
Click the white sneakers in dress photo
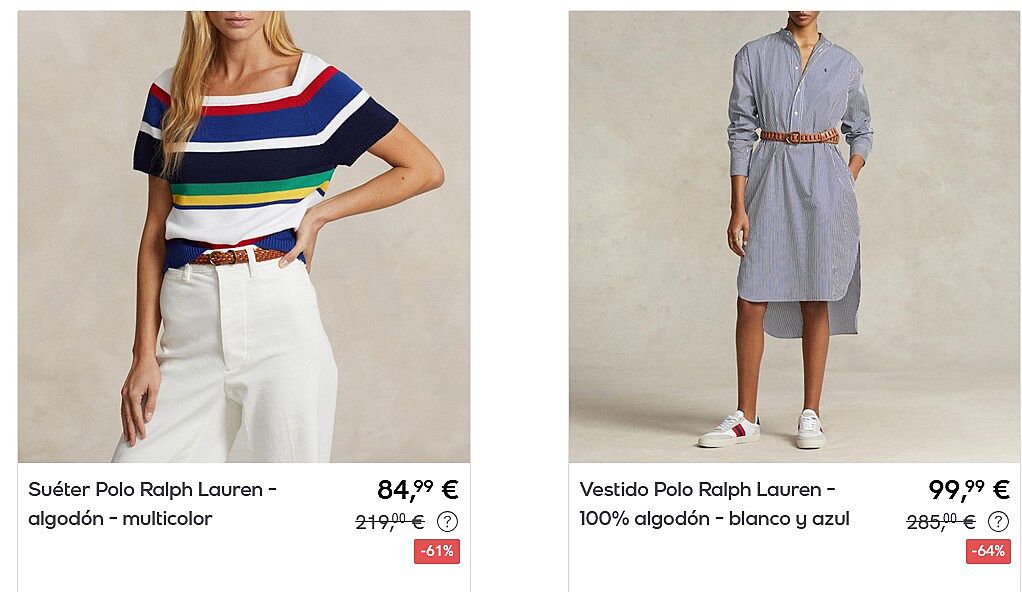(x=761, y=430)
